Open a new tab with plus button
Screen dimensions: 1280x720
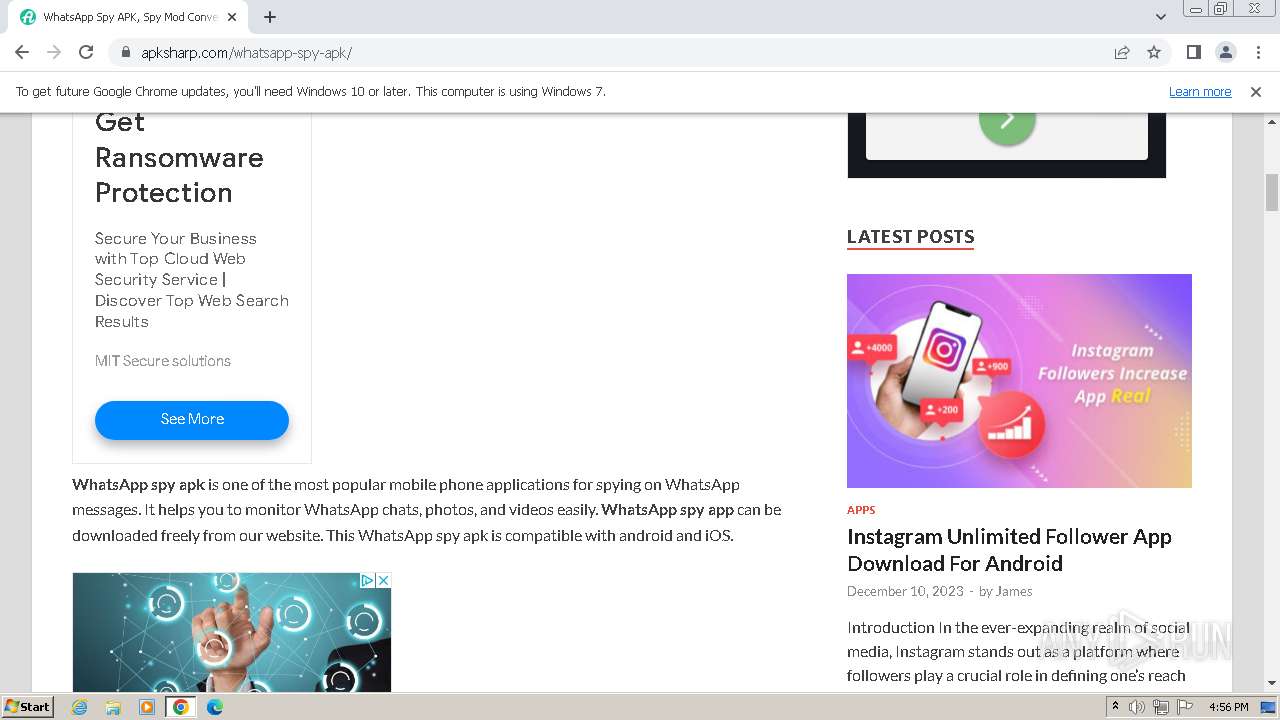point(270,17)
